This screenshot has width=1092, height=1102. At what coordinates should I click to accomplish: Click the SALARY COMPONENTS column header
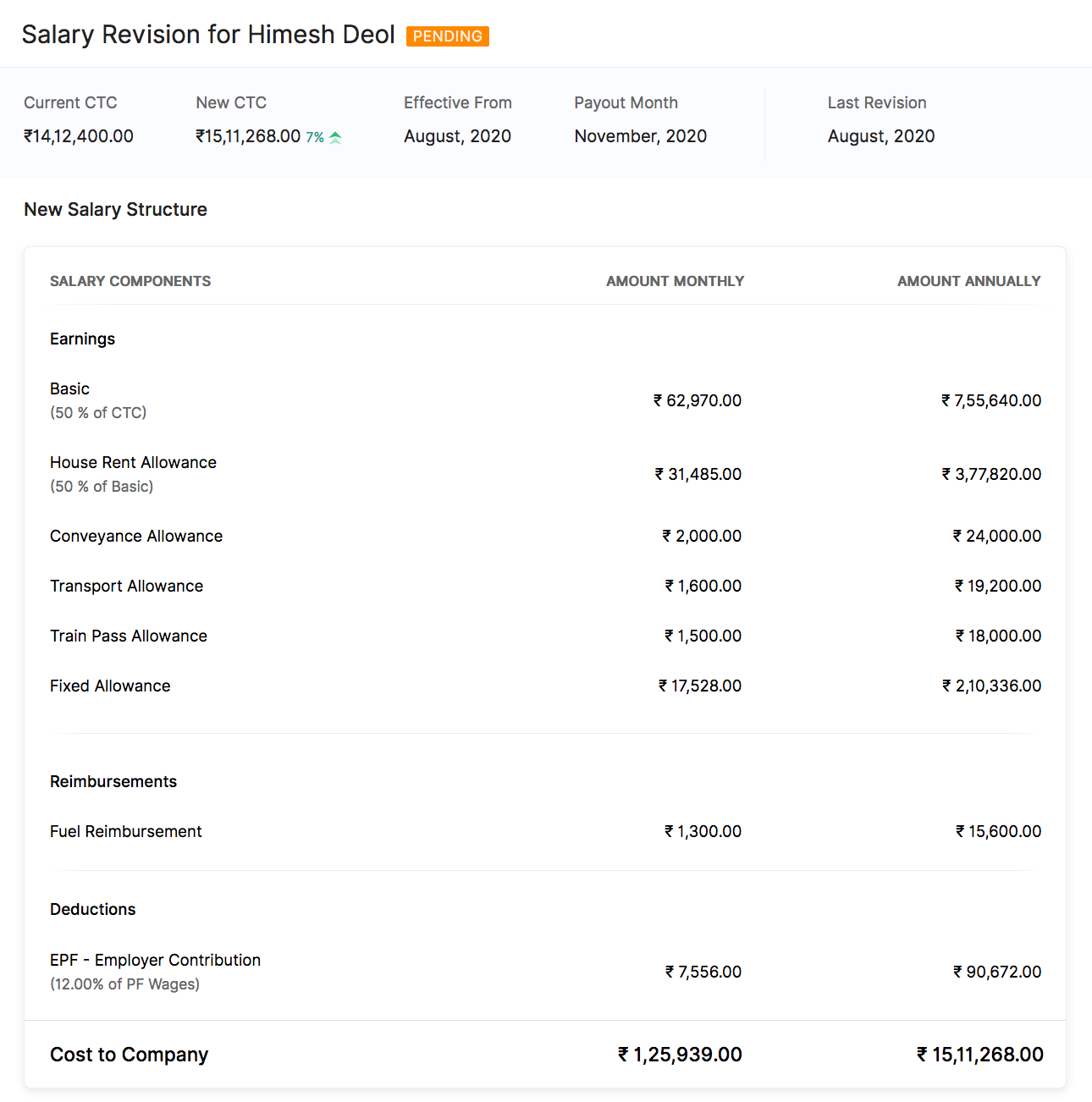[x=130, y=281]
